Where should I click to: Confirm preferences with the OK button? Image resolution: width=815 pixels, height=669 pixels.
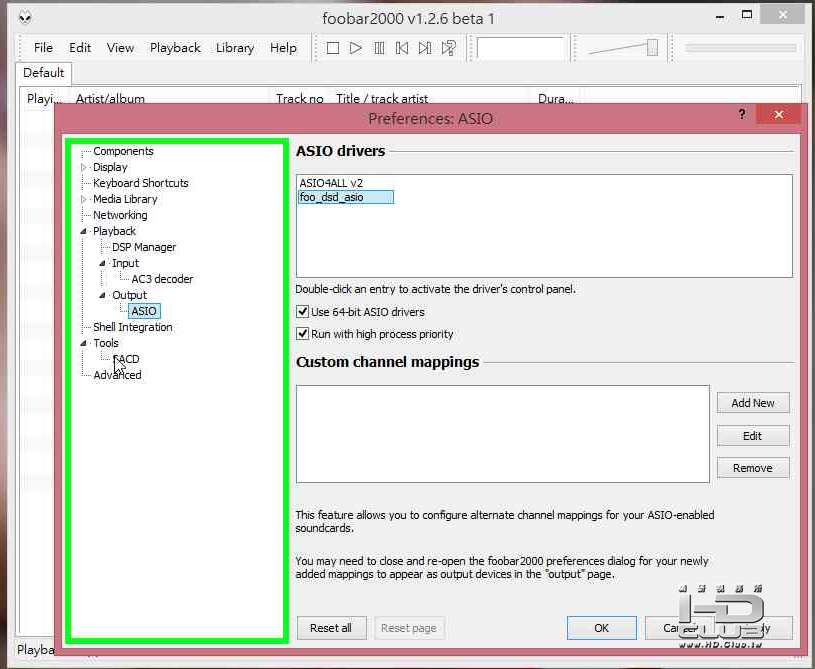(601, 628)
